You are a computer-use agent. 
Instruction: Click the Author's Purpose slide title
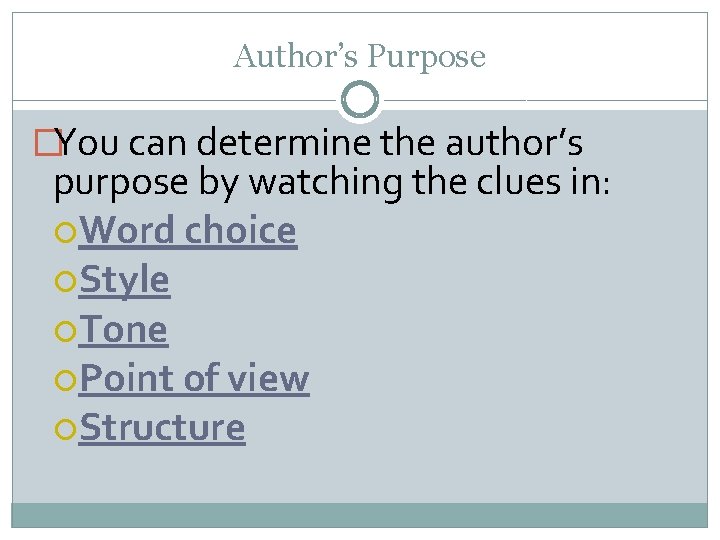tap(360, 56)
